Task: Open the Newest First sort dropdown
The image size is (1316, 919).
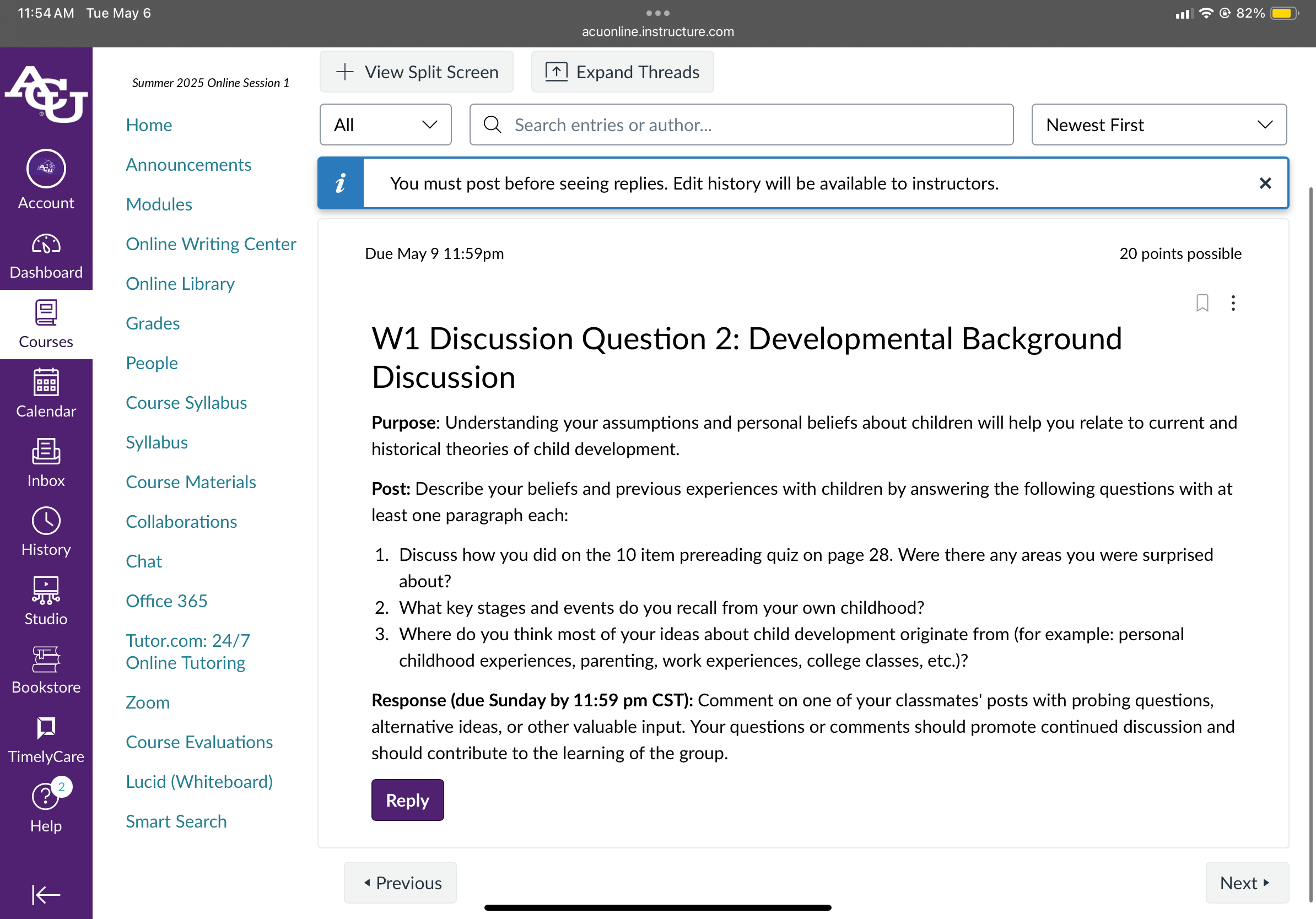Action: coord(1158,125)
